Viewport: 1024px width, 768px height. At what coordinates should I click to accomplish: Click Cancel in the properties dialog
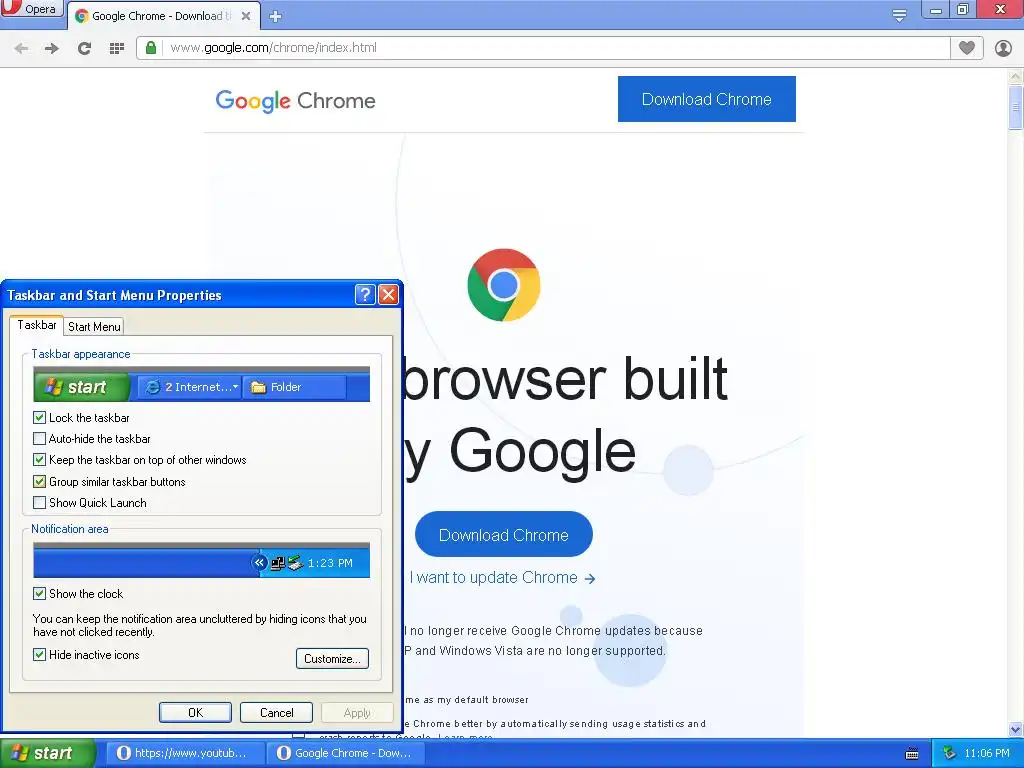[x=276, y=712]
